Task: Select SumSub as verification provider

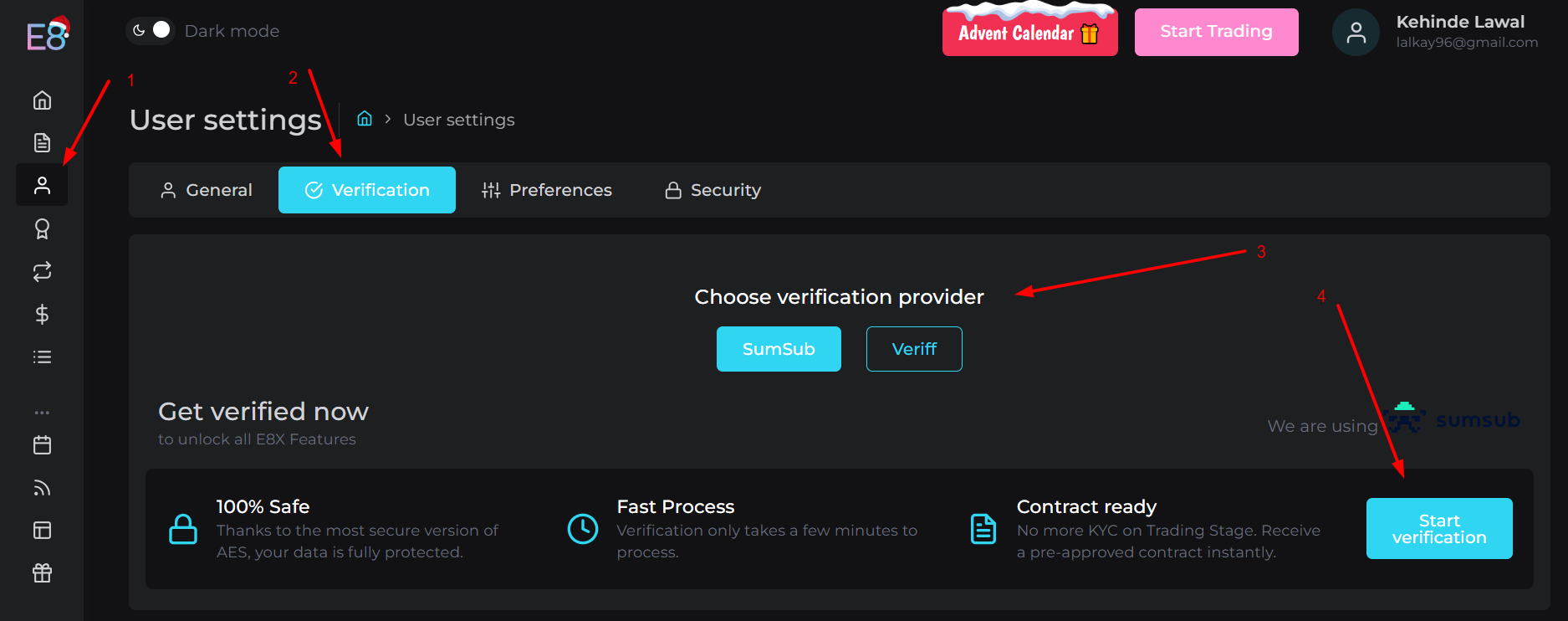Action: pyautogui.click(x=779, y=349)
